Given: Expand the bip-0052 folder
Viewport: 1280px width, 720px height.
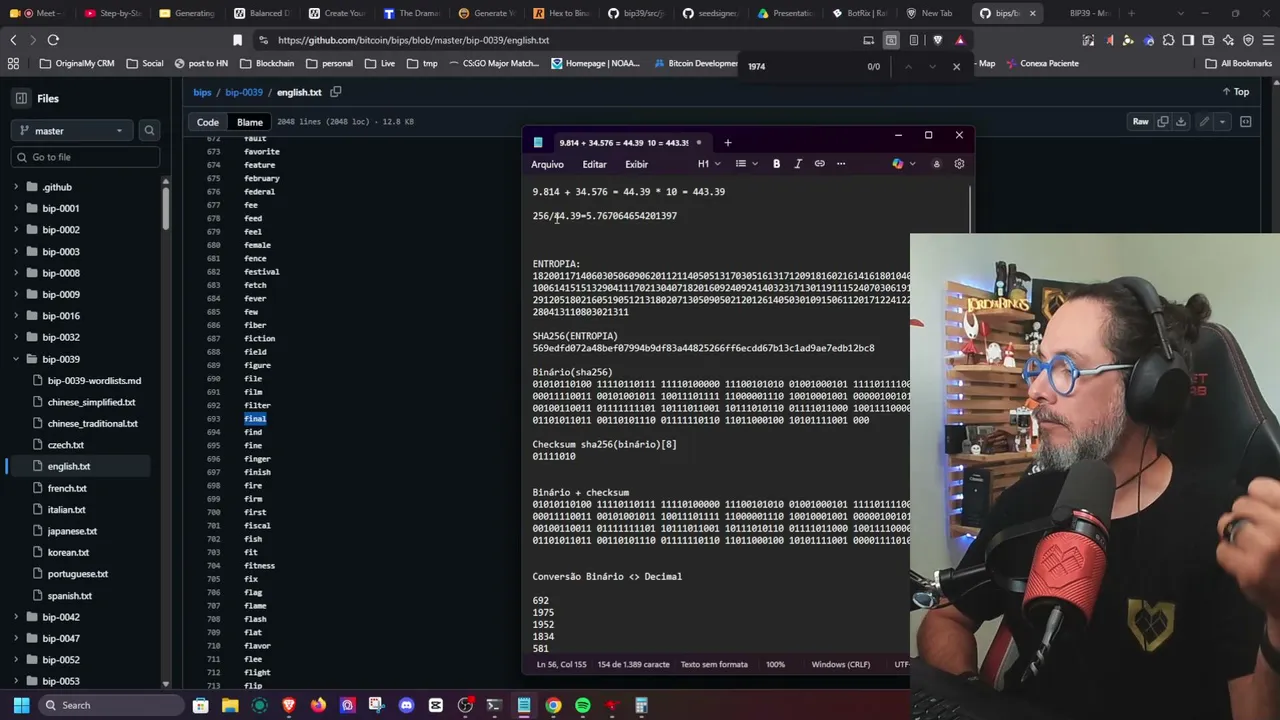Looking at the screenshot, I should (x=16, y=660).
